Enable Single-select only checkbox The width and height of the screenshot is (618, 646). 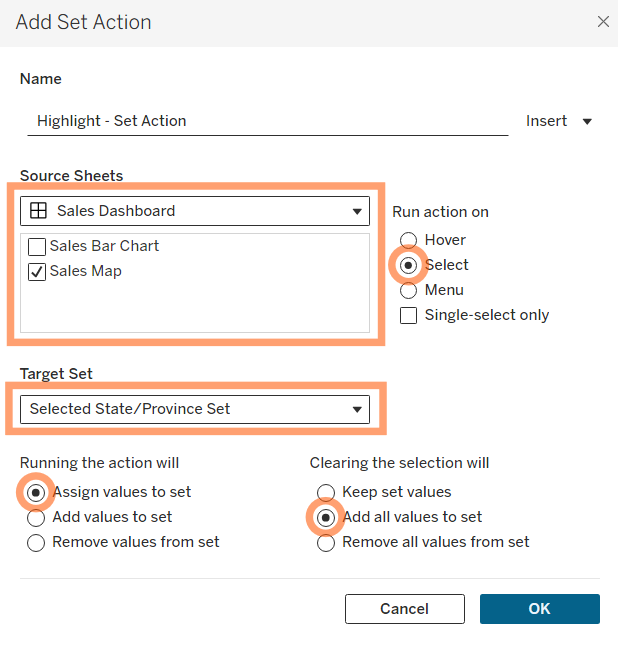pos(408,316)
